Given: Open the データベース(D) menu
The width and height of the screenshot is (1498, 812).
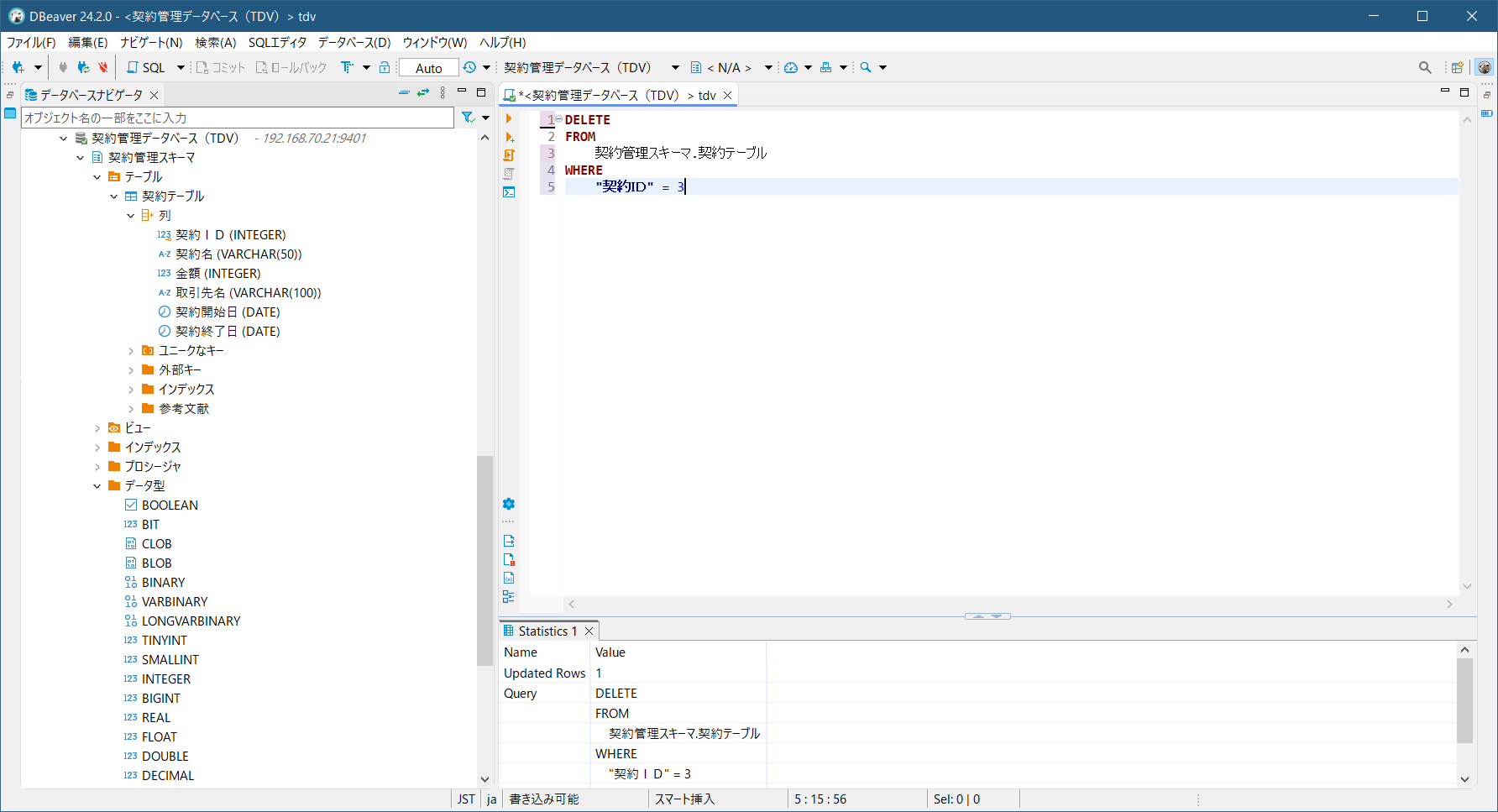Looking at the screenshot, I should pos(354,42).
